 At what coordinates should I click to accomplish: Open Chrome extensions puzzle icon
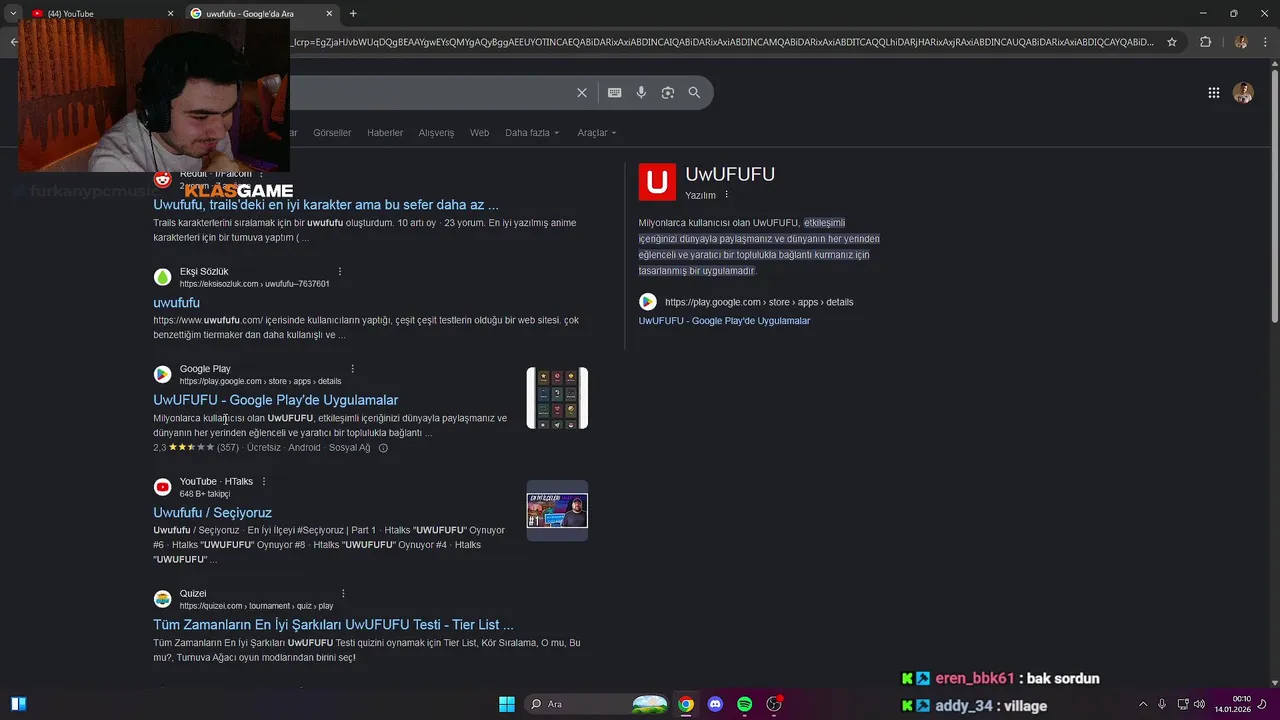point(1205,42)
